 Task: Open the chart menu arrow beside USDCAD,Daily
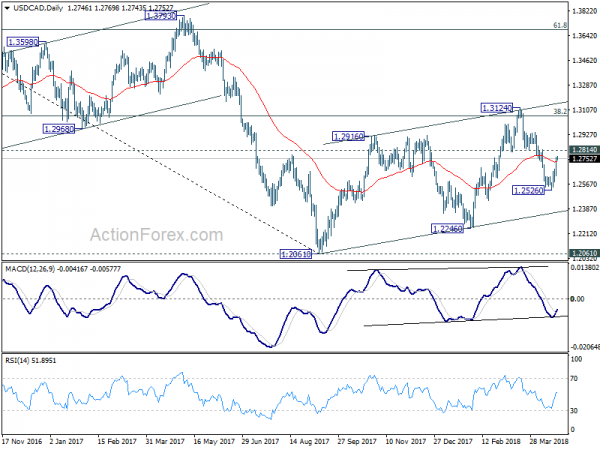pos(7,8)
